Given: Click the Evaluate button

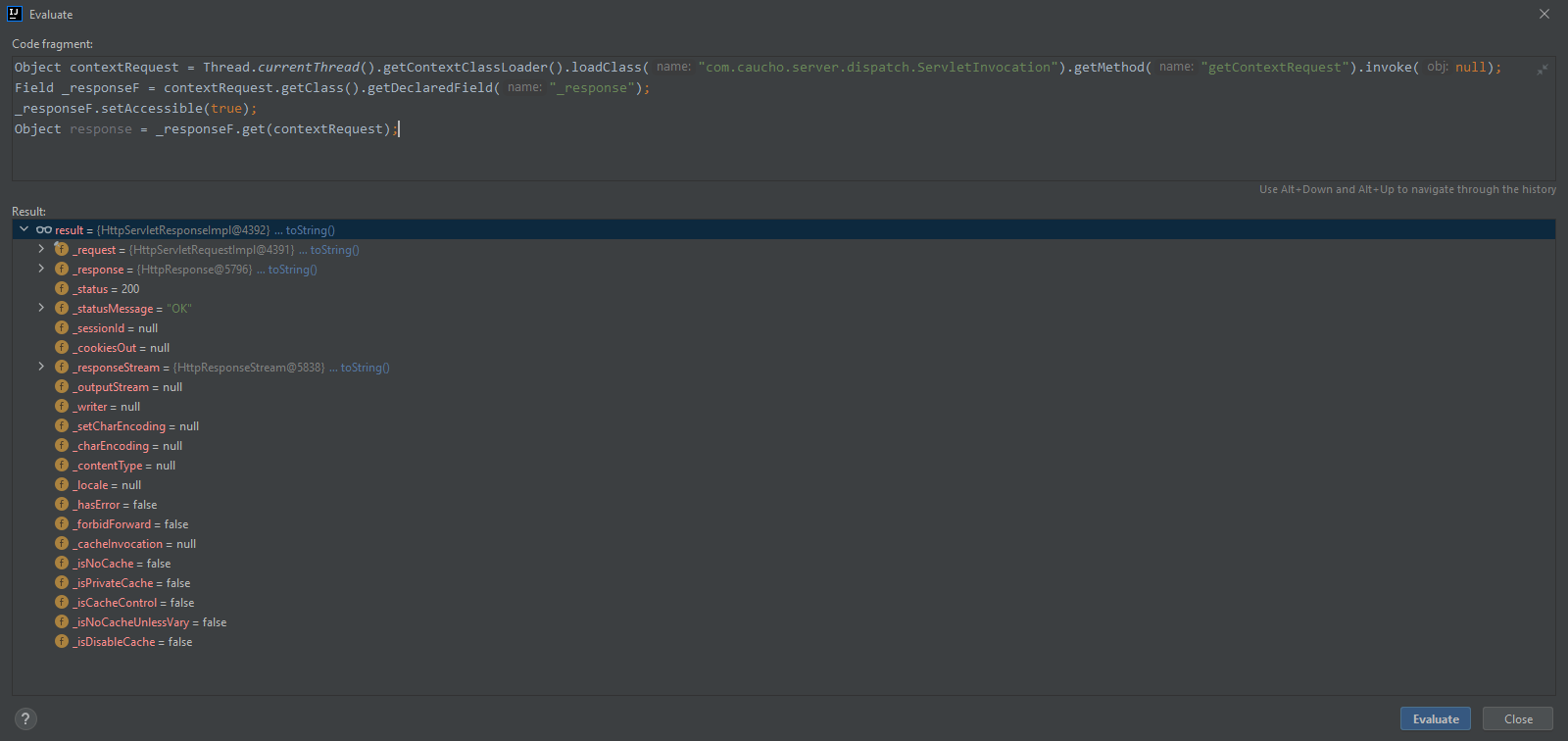Looking at the screenshot, I should tap(1436, 718).
